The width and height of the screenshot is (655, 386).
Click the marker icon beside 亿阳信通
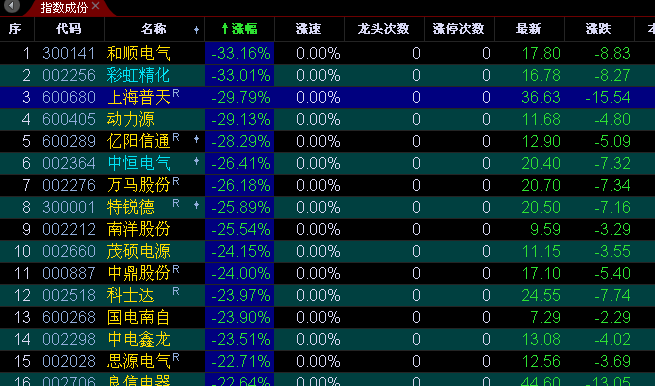pyautogui.click(x=196, y=139)
